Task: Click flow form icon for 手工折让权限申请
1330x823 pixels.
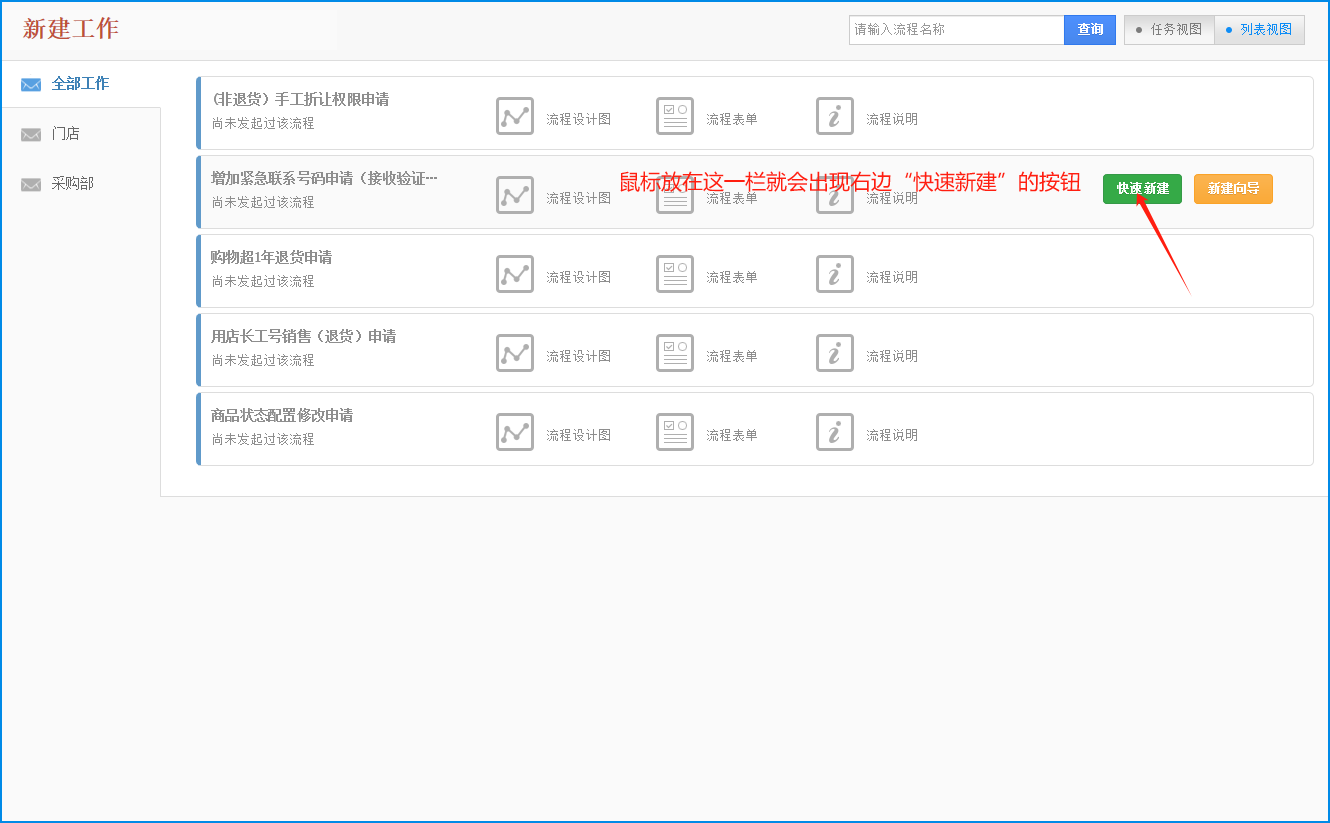Action: (675, 116)
